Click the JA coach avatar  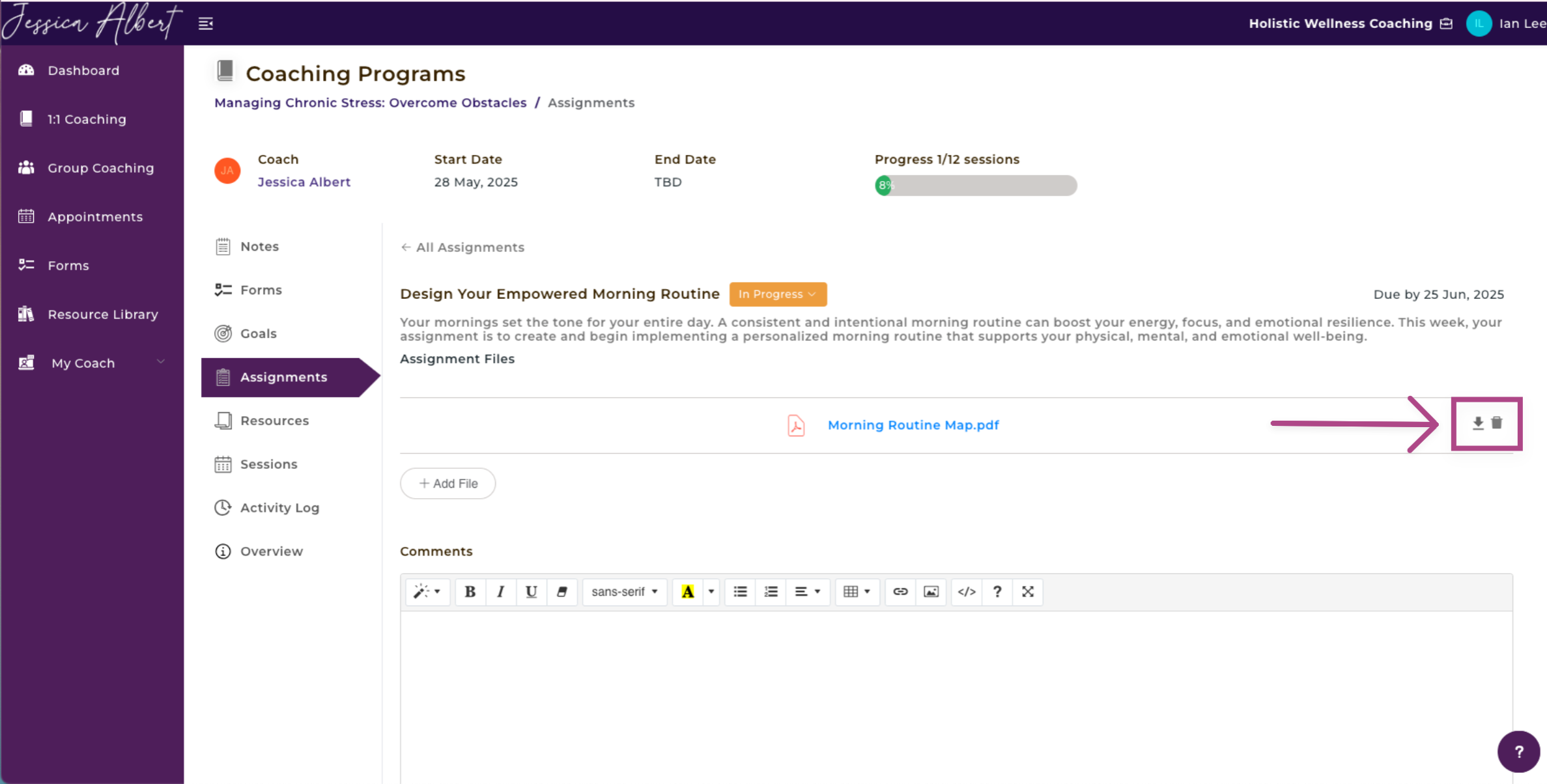click(227, 171)
